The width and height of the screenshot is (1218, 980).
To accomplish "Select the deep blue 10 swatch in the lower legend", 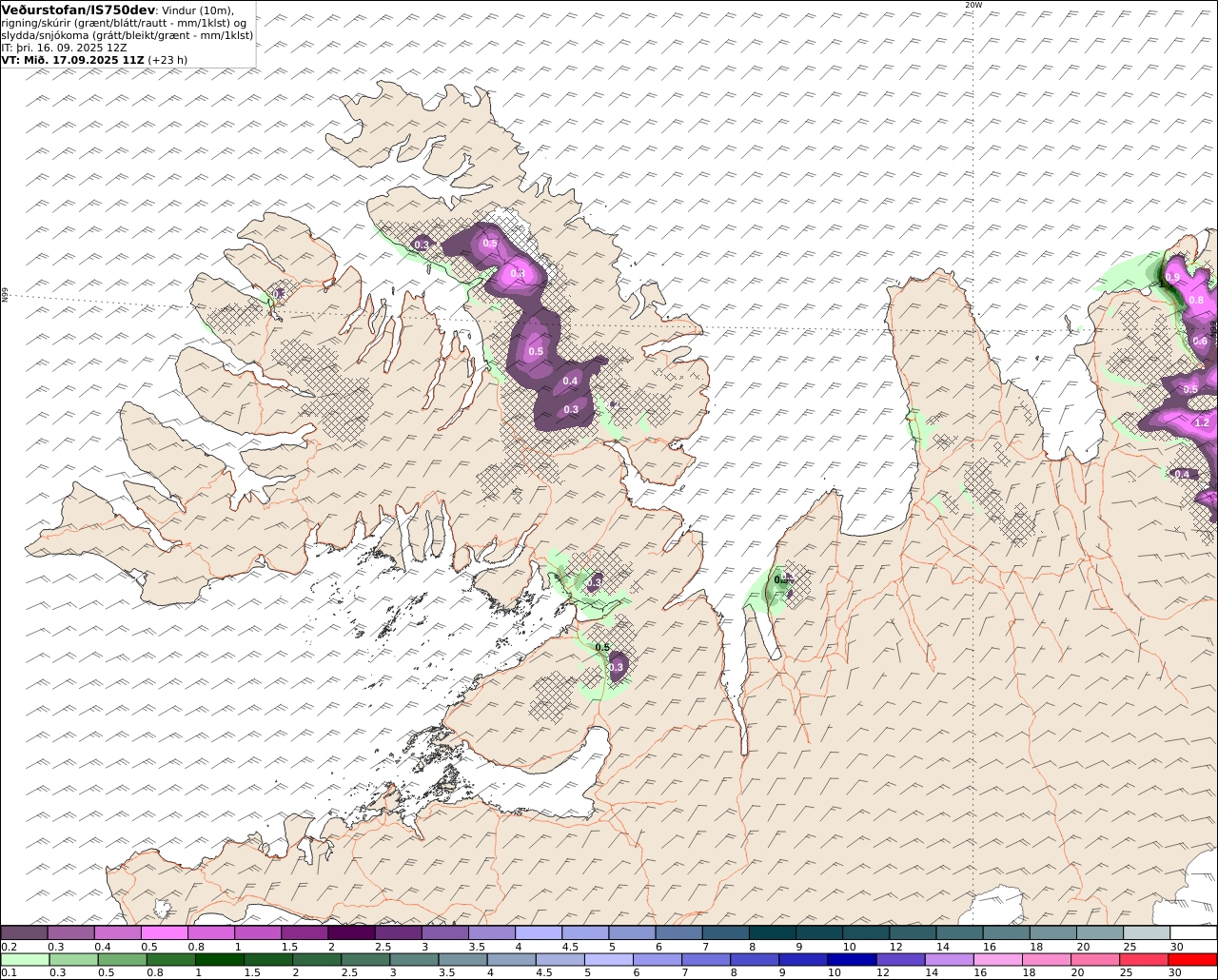I will (852, 959).
